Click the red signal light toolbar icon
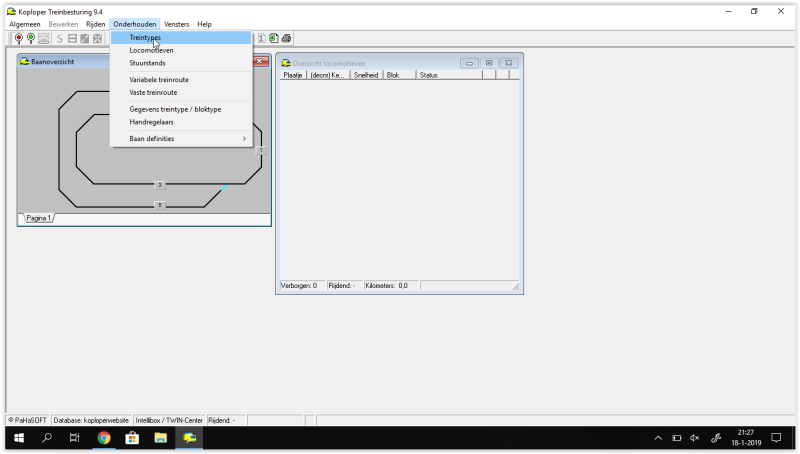Screen dimensions: 800x454 click(x=18, y=38)
